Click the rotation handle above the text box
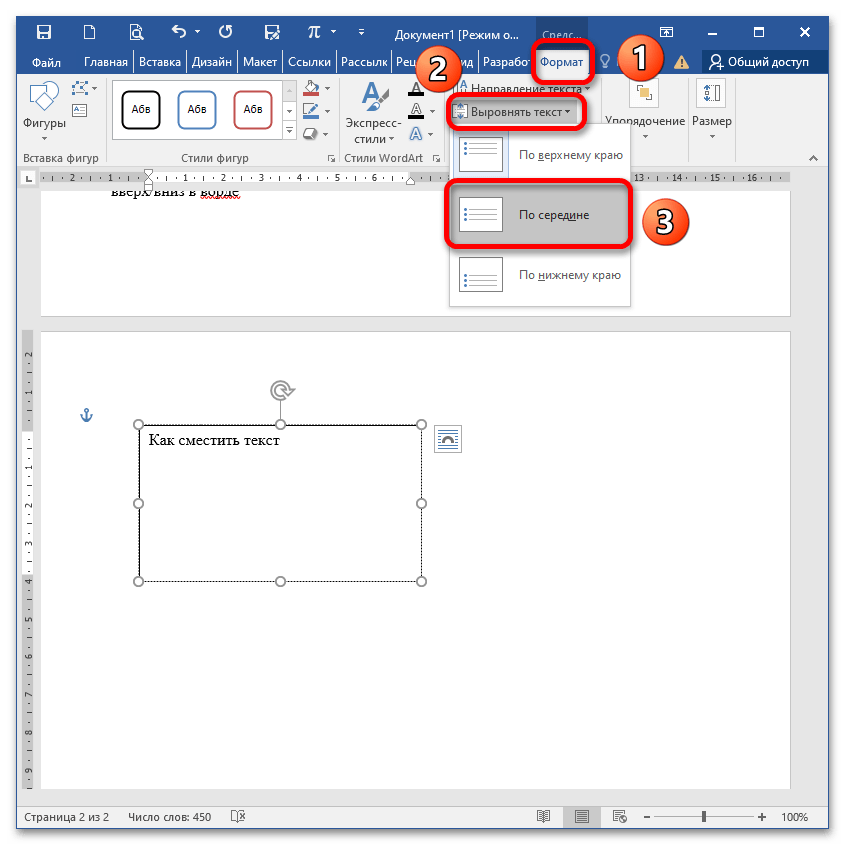This screenshot has width=845, height=845. [x=281, y=391]
